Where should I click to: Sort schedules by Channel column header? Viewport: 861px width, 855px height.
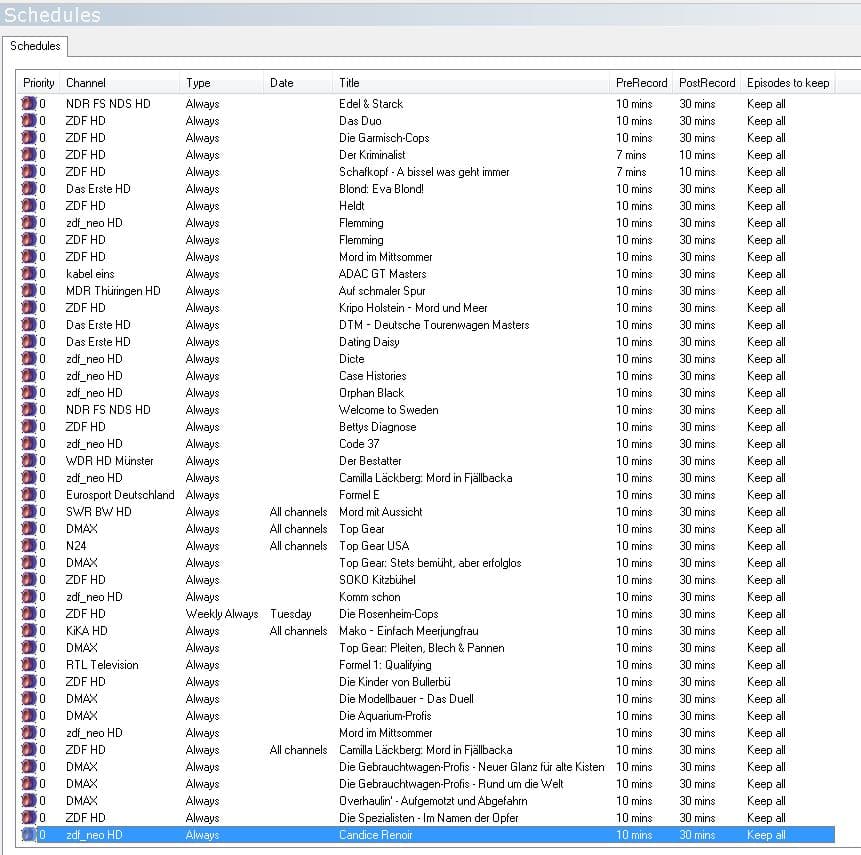point(86,83)
